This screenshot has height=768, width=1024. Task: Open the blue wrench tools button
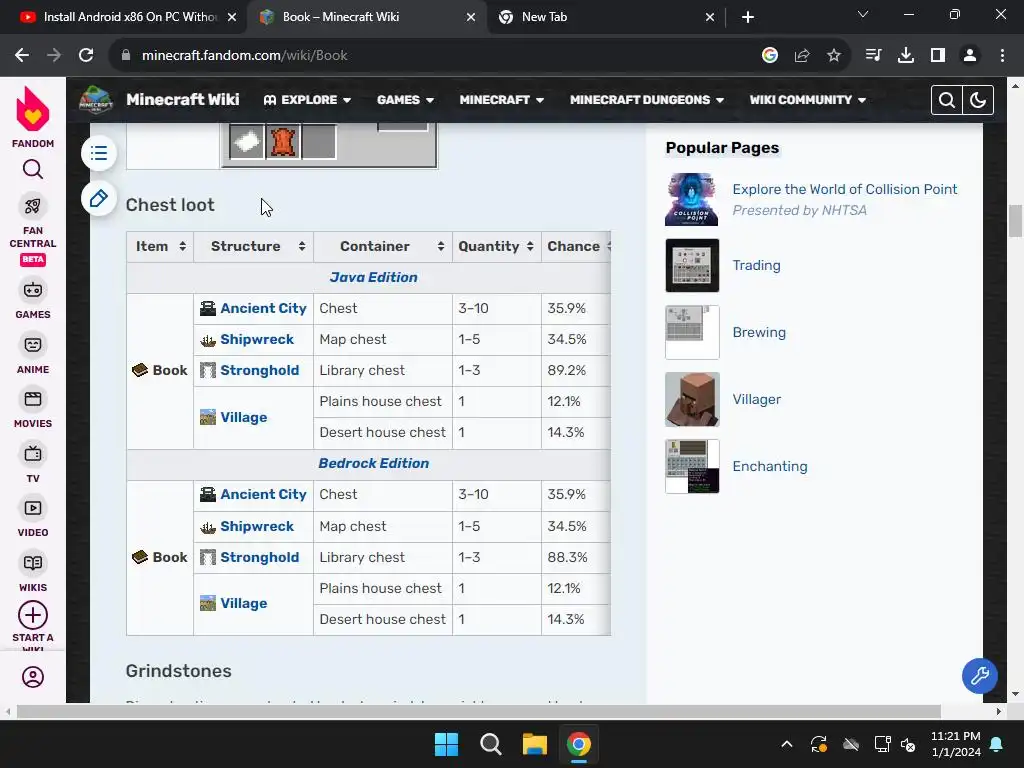point(980,675)
